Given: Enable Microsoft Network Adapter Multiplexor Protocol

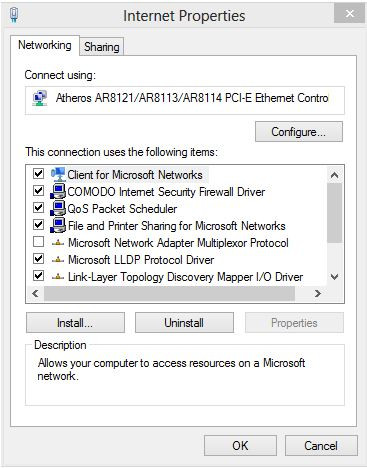Looking at the screenshot, I should (x=39, y=242).
